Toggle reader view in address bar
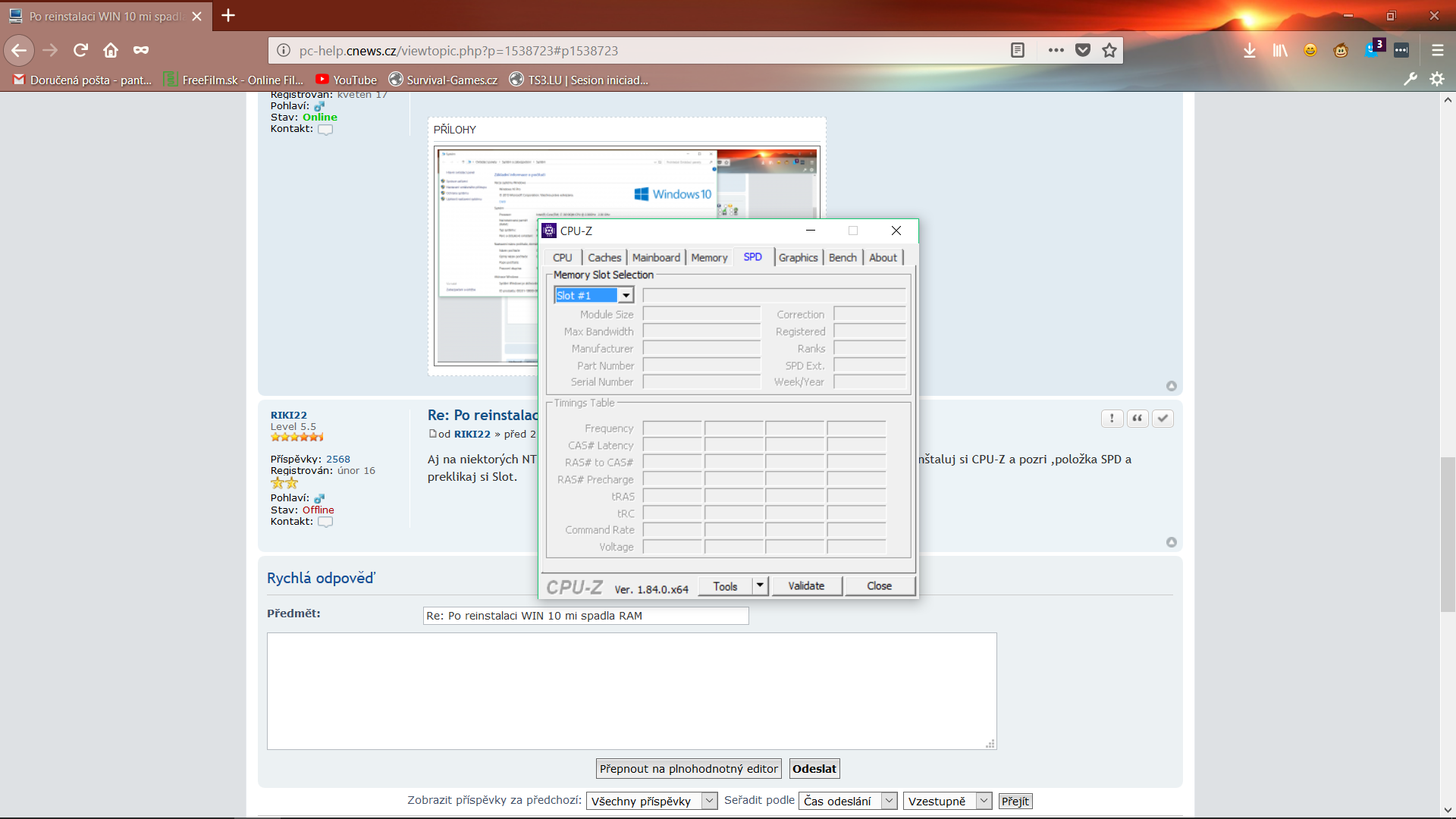 pyautogui.click(x=1018, y=51)
